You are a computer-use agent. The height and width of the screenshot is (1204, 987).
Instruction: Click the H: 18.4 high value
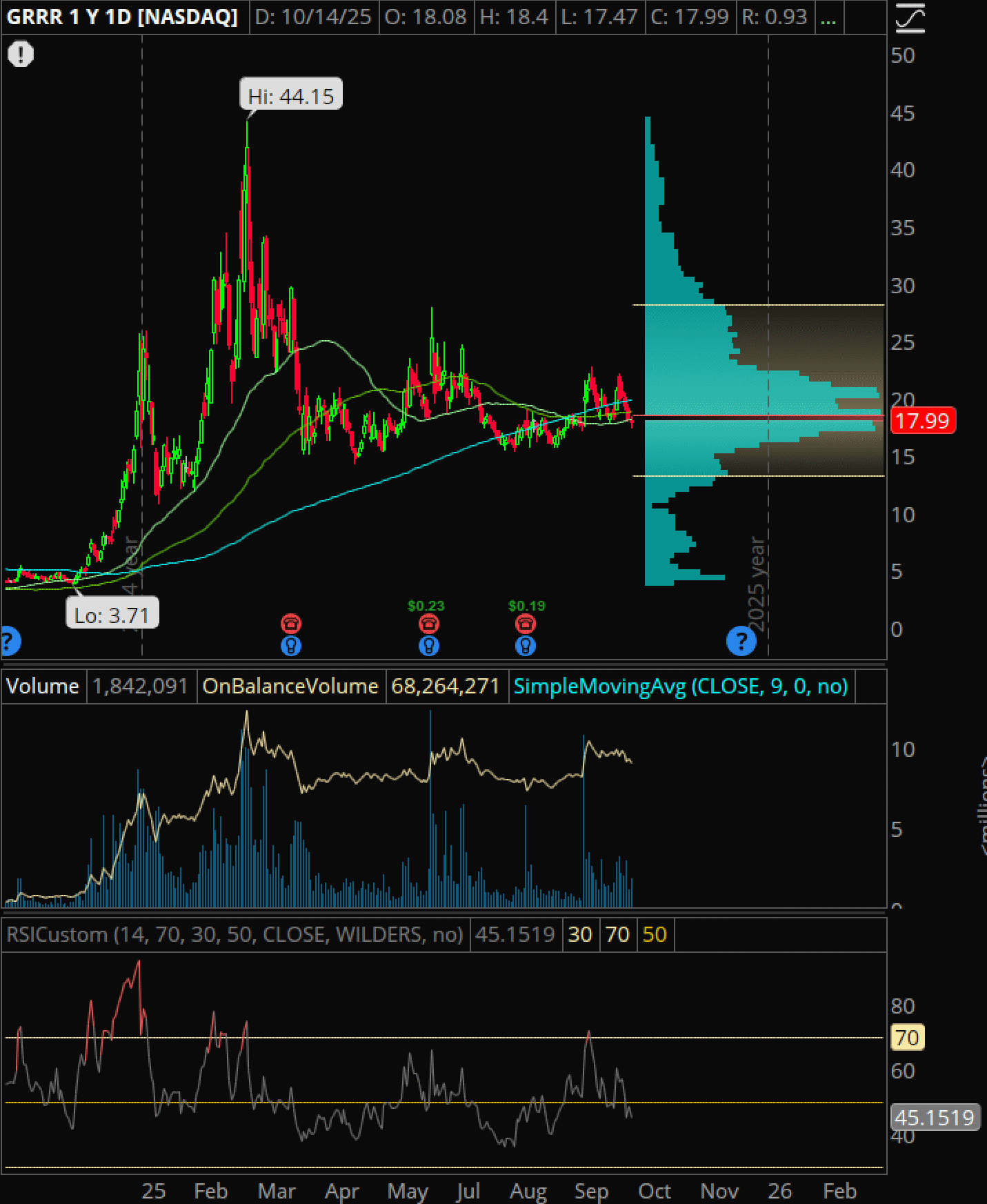point(514,17)
